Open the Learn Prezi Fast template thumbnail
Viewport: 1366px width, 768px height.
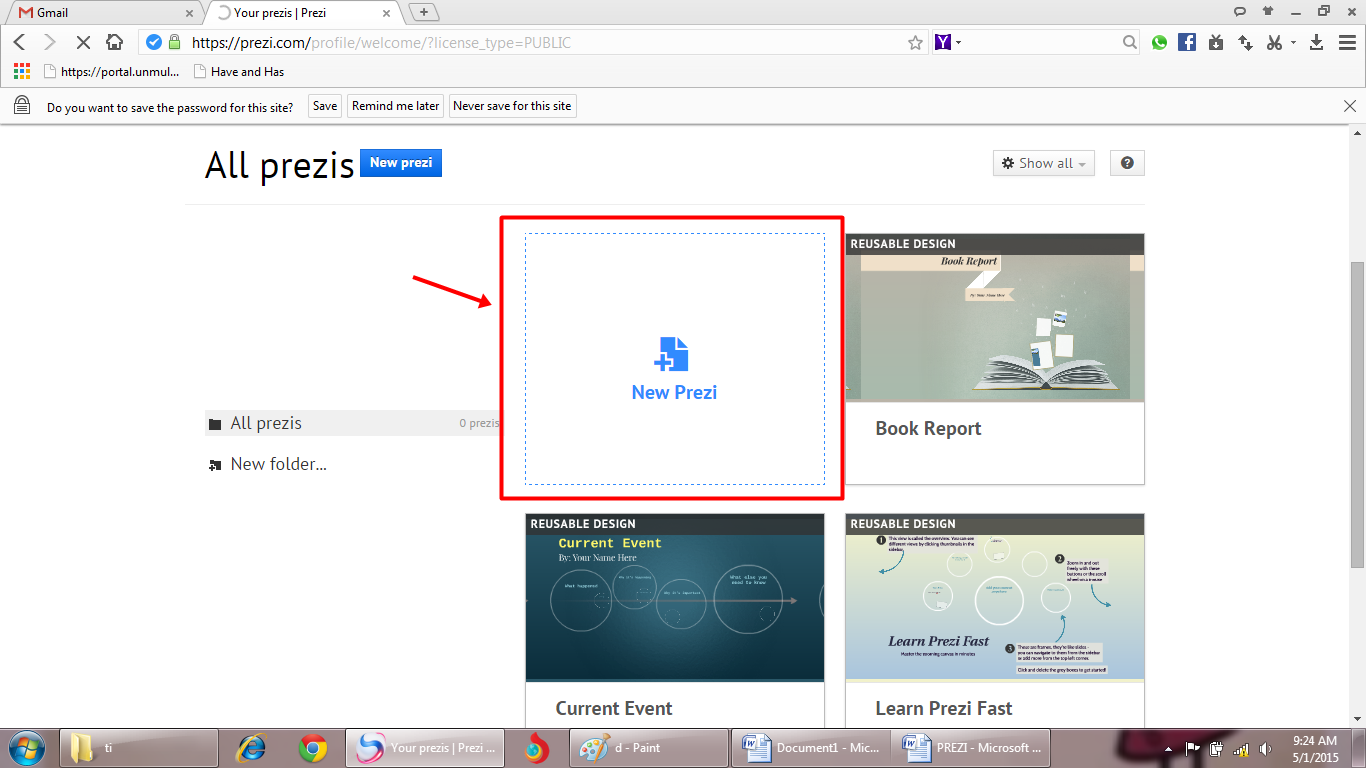[995, 598]
